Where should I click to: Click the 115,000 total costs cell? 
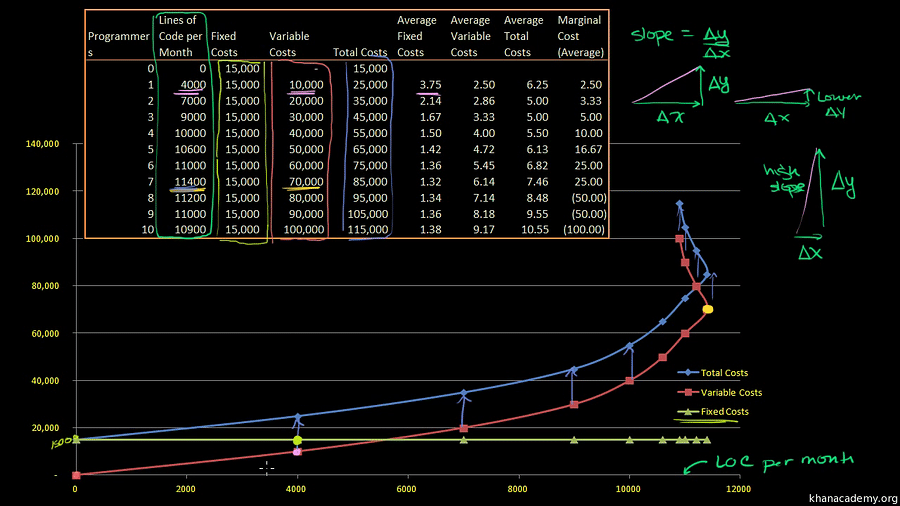[367, 229]
